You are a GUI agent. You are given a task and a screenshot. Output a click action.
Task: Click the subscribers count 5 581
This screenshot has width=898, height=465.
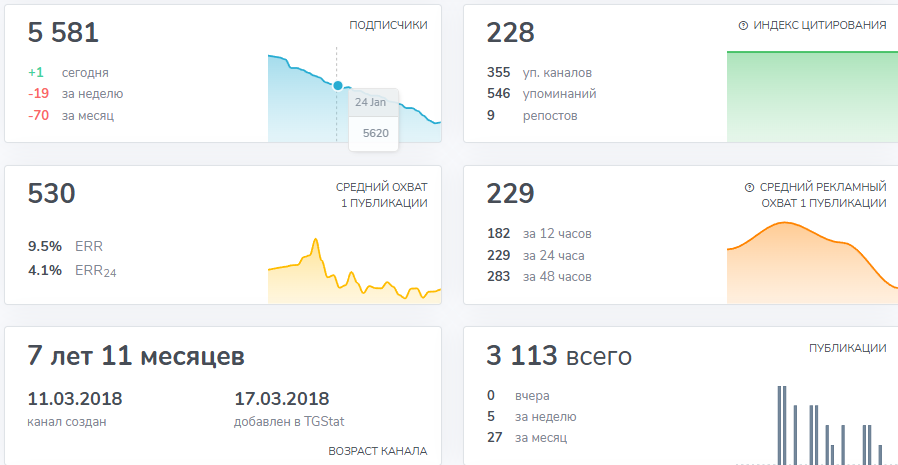tap(63, 33)
